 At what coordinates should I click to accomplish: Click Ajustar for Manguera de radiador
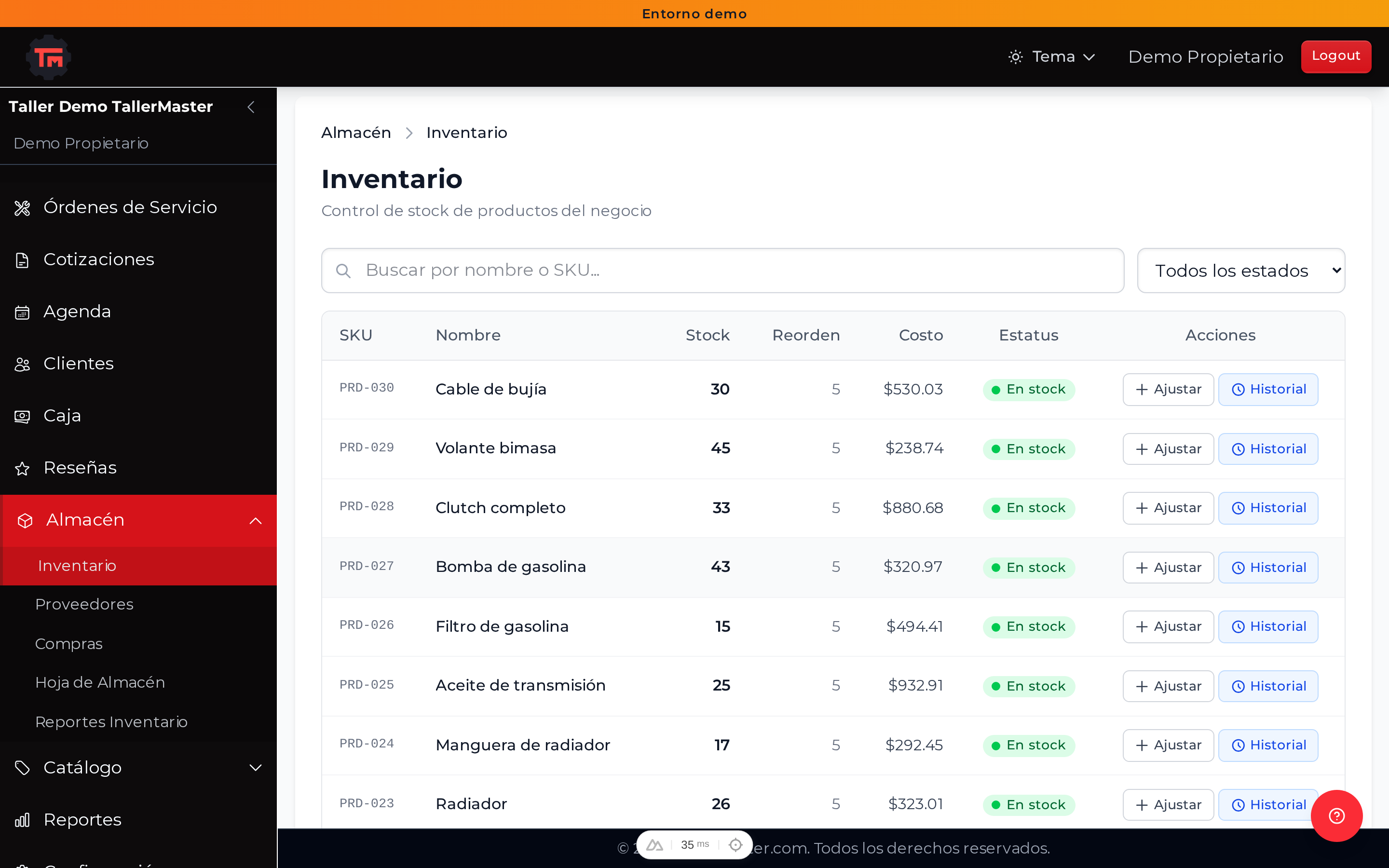tap(1168, 746)
